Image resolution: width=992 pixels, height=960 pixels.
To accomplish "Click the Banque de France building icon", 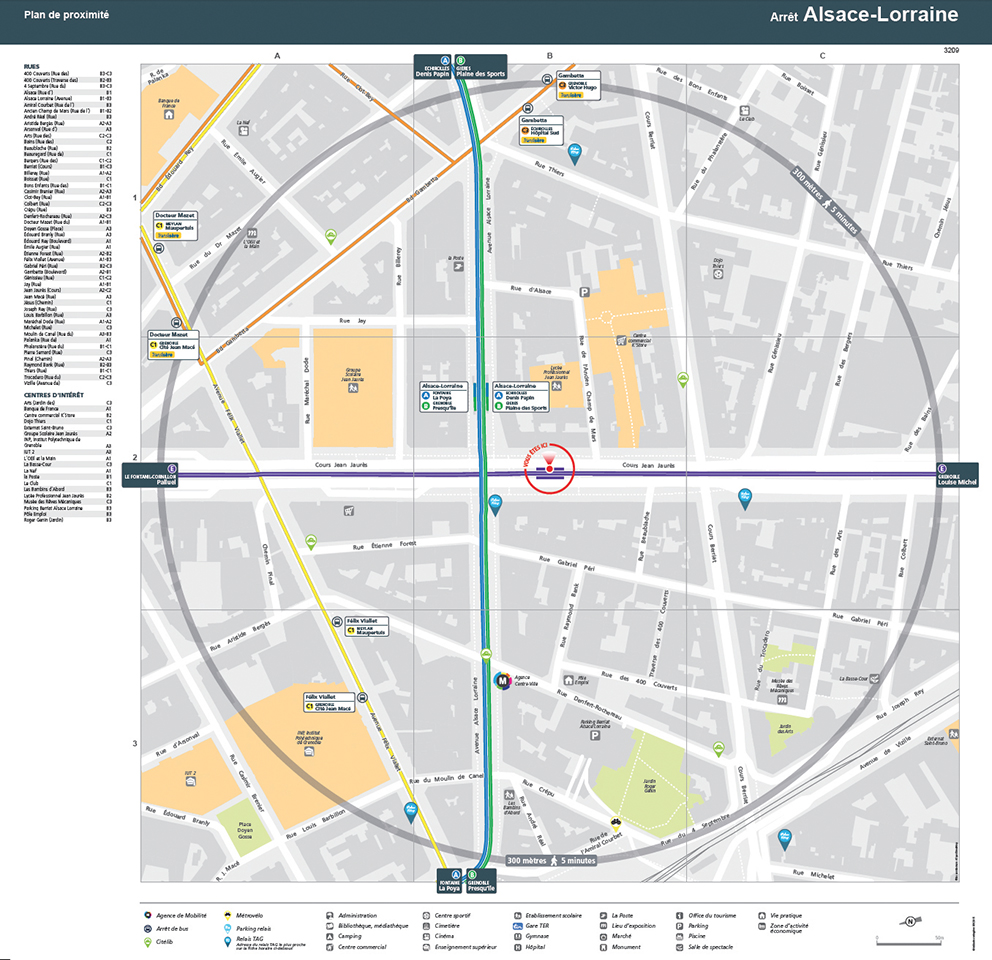I will 169,115.
